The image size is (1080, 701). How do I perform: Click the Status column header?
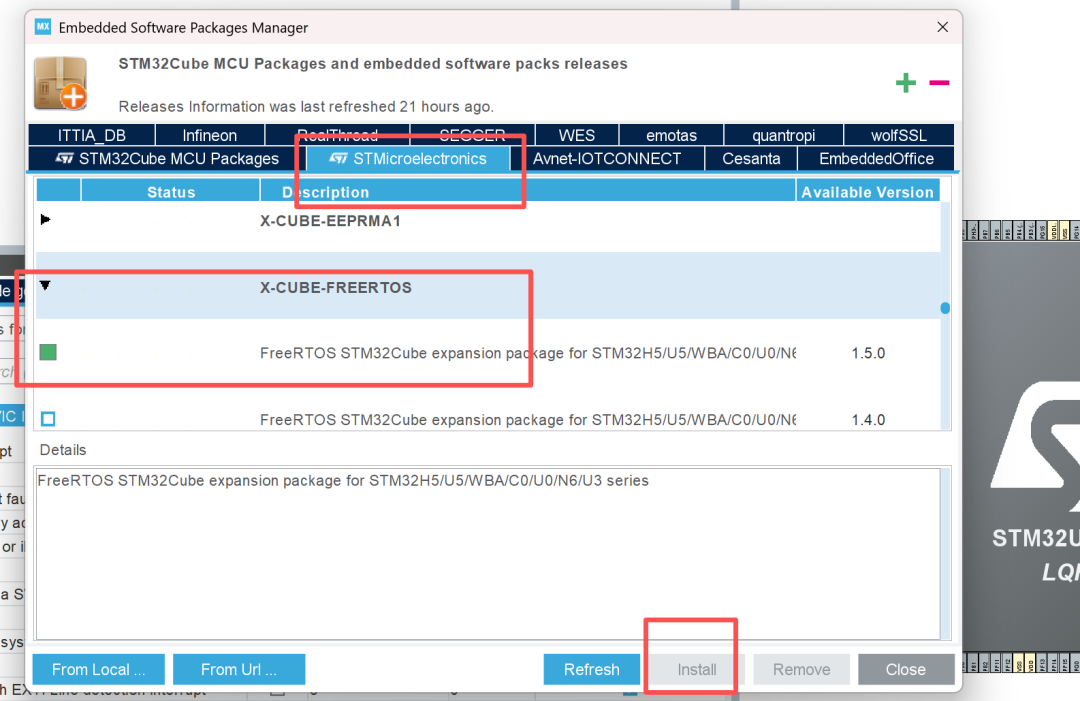[x=171, y=192]
